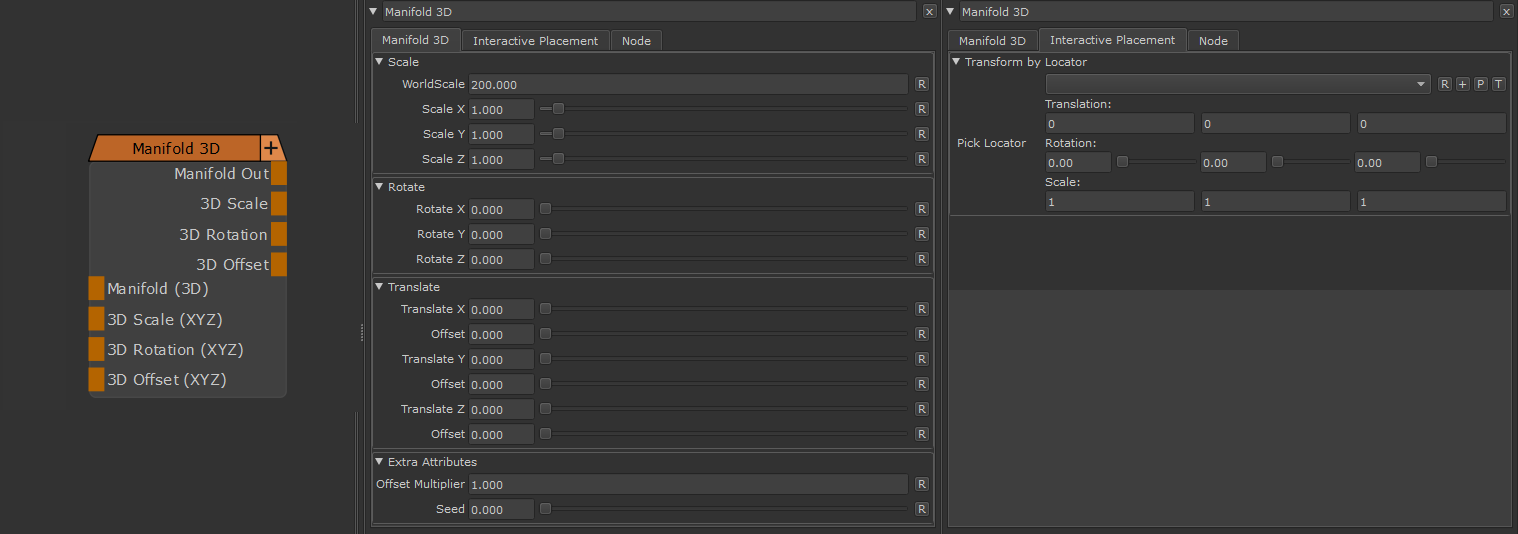
Task: Click the plus icon on Manifold 3D node
Action: tap(271, 148)
